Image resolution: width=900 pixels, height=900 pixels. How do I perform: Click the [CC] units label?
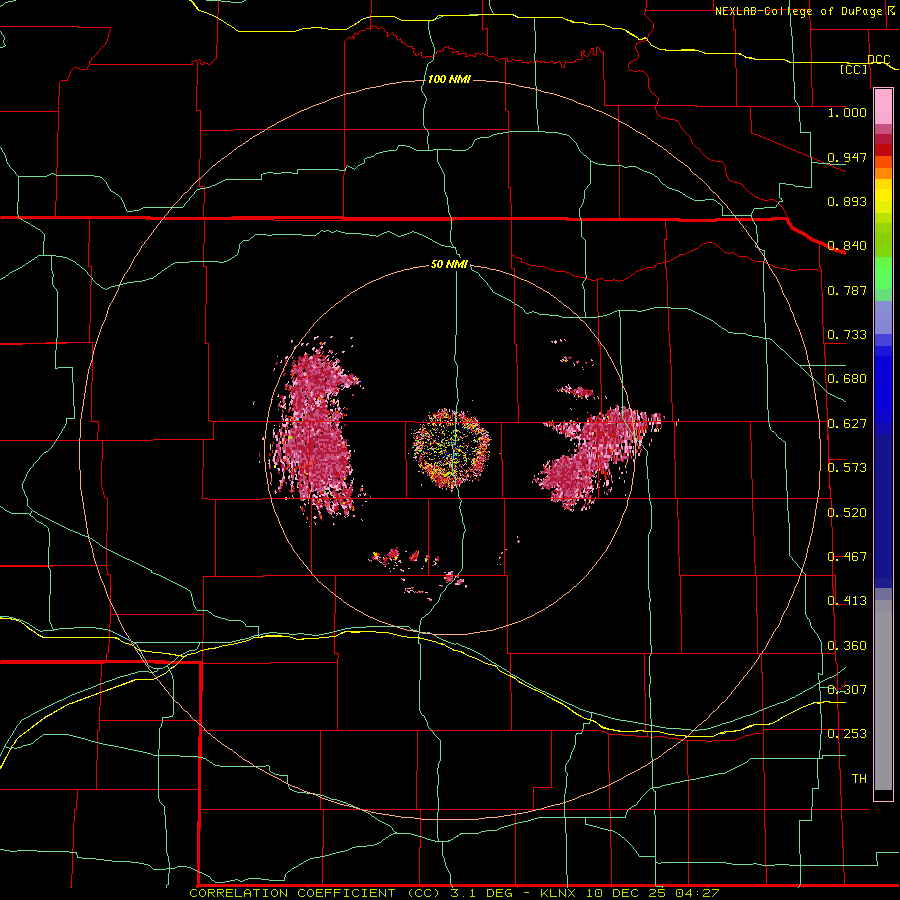click(x=854, y=69)
